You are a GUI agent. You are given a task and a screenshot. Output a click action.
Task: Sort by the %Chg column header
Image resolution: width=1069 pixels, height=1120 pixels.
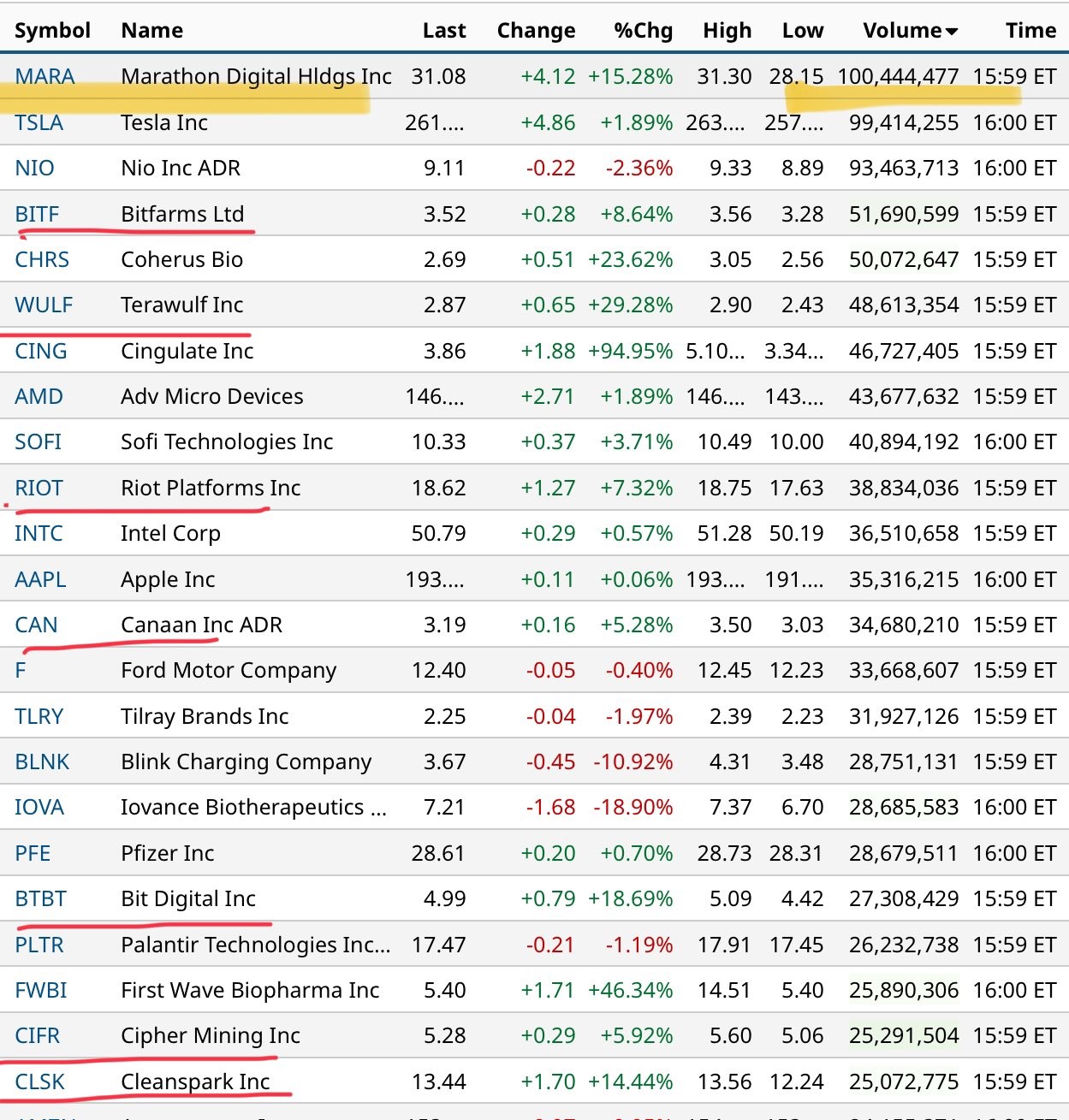click(644, 31)
